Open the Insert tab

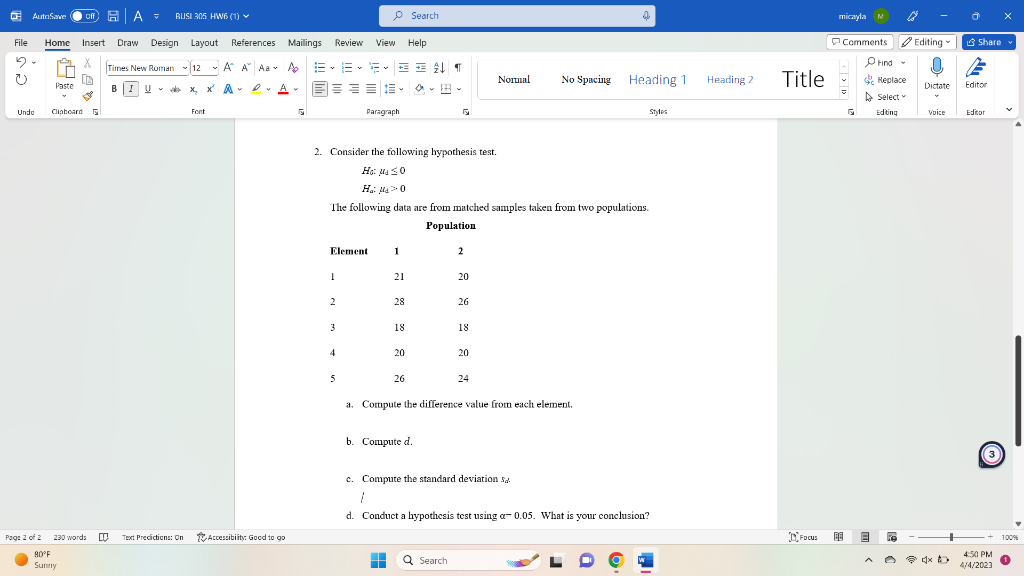click(93, 42)
